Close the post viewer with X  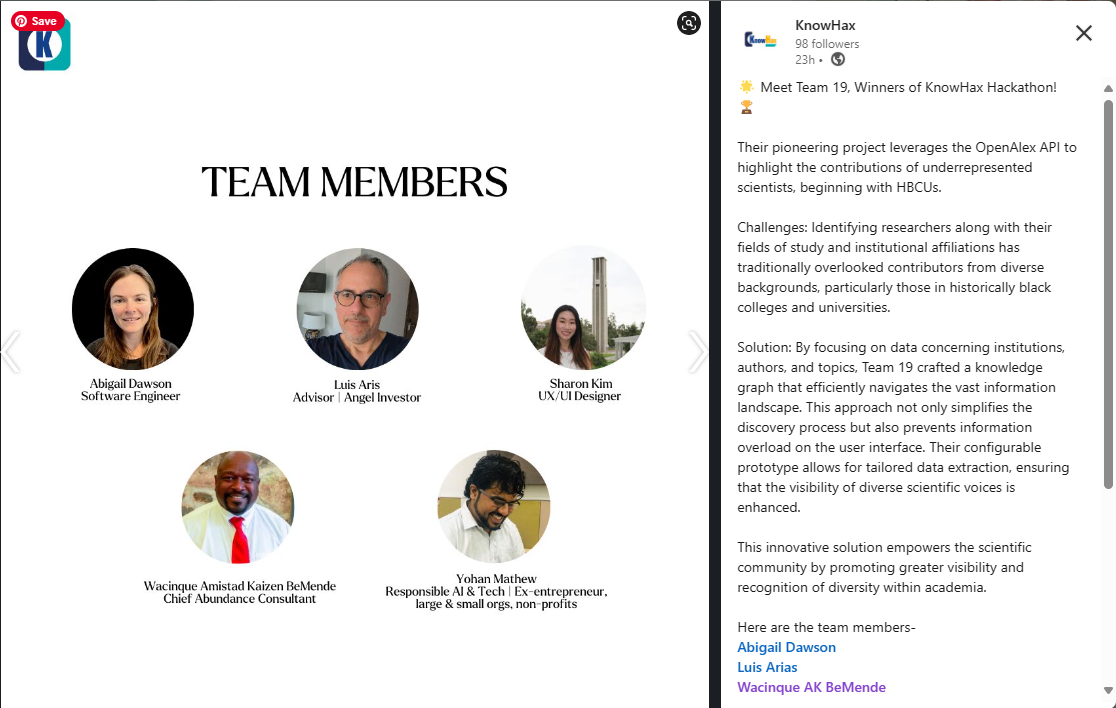coord(1083,33)
